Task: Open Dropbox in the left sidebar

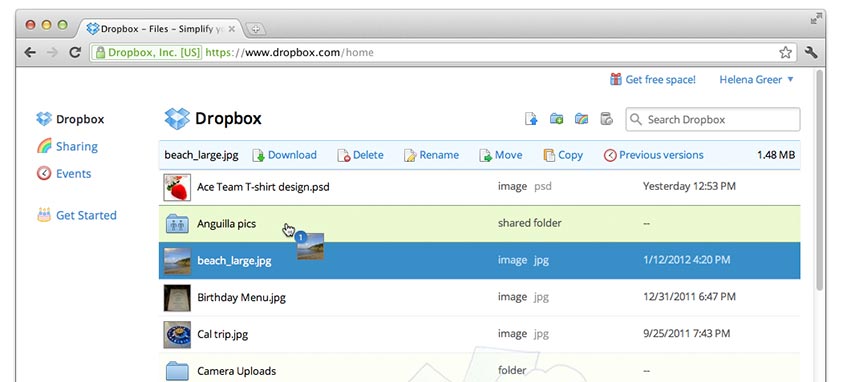Action: (x=70, y=119)
